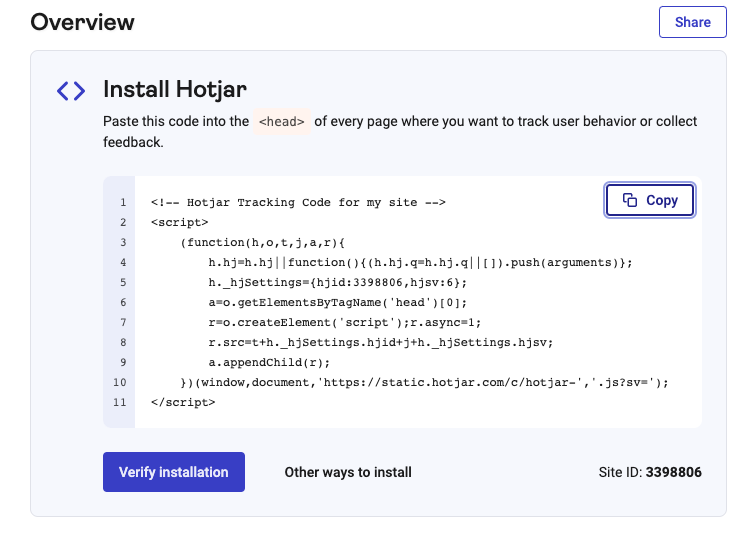Click the Overview heading
Viewport: 741px width, 539px height.
click(82, 22)
